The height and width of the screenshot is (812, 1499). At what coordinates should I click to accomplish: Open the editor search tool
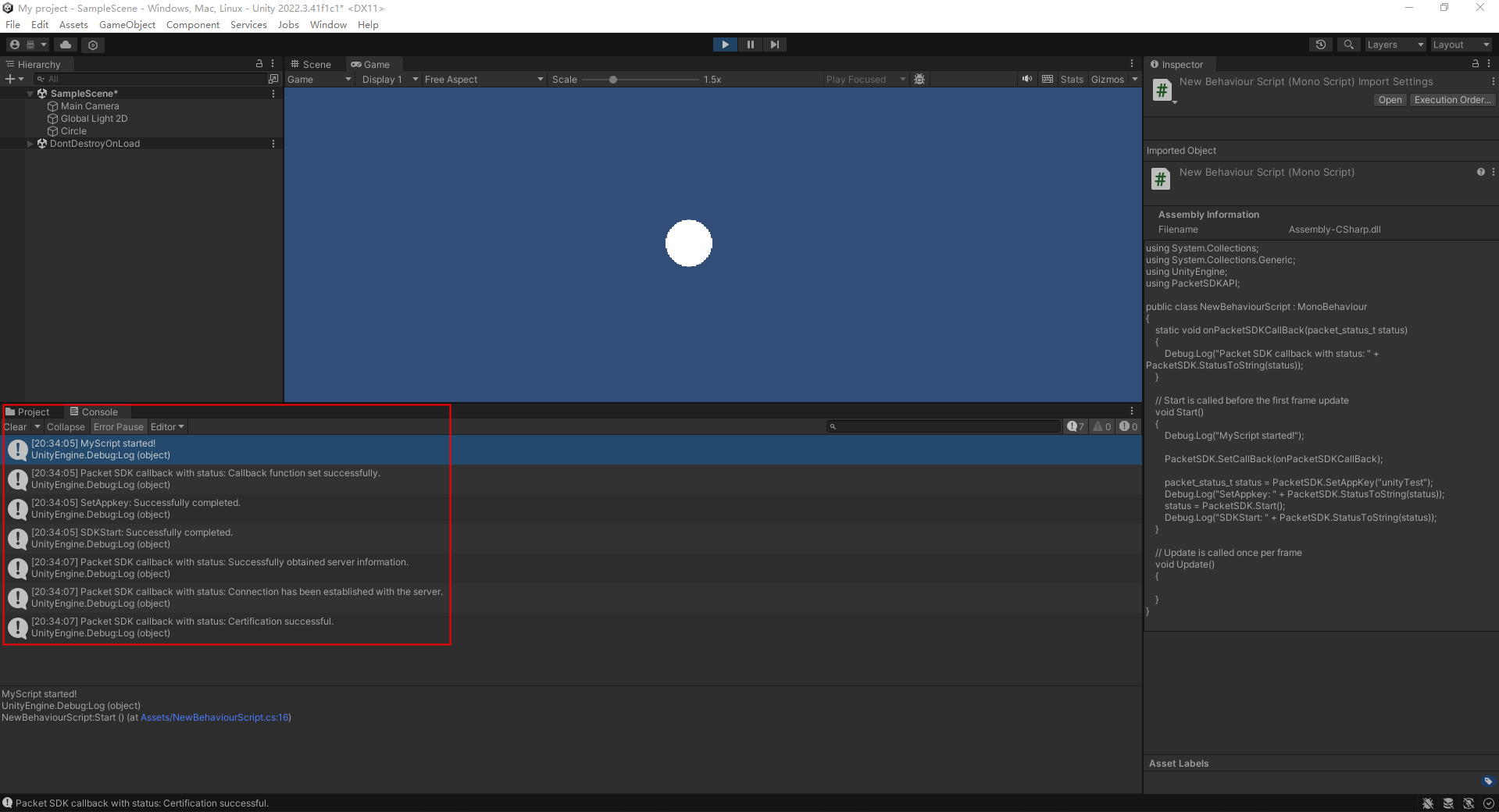click(1347, 44)
